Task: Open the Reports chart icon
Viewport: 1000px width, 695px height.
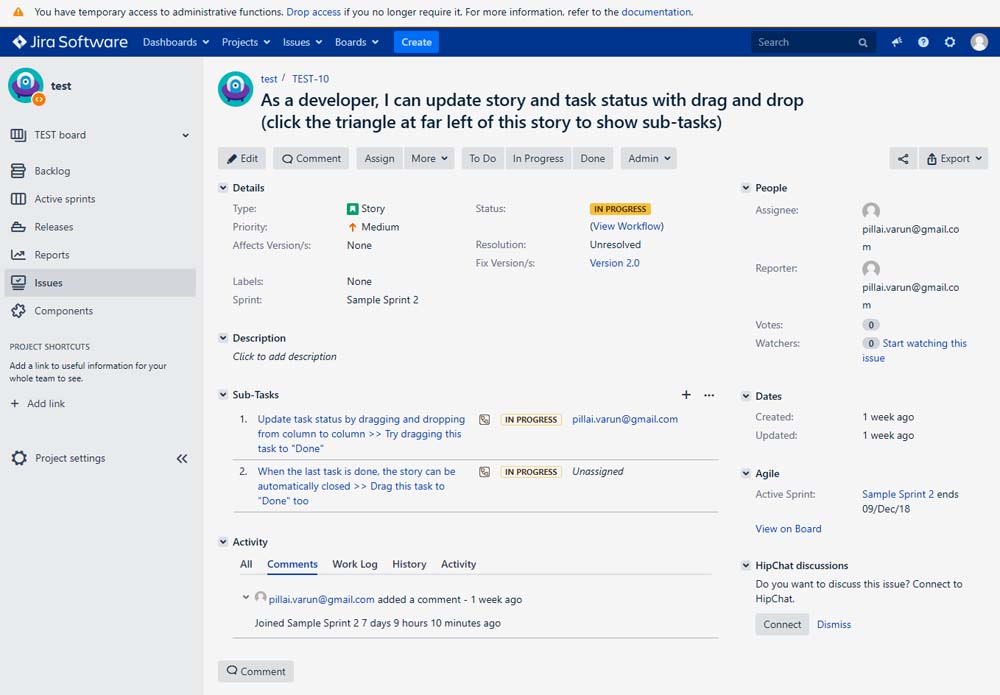Action: [x=18, y=255]
